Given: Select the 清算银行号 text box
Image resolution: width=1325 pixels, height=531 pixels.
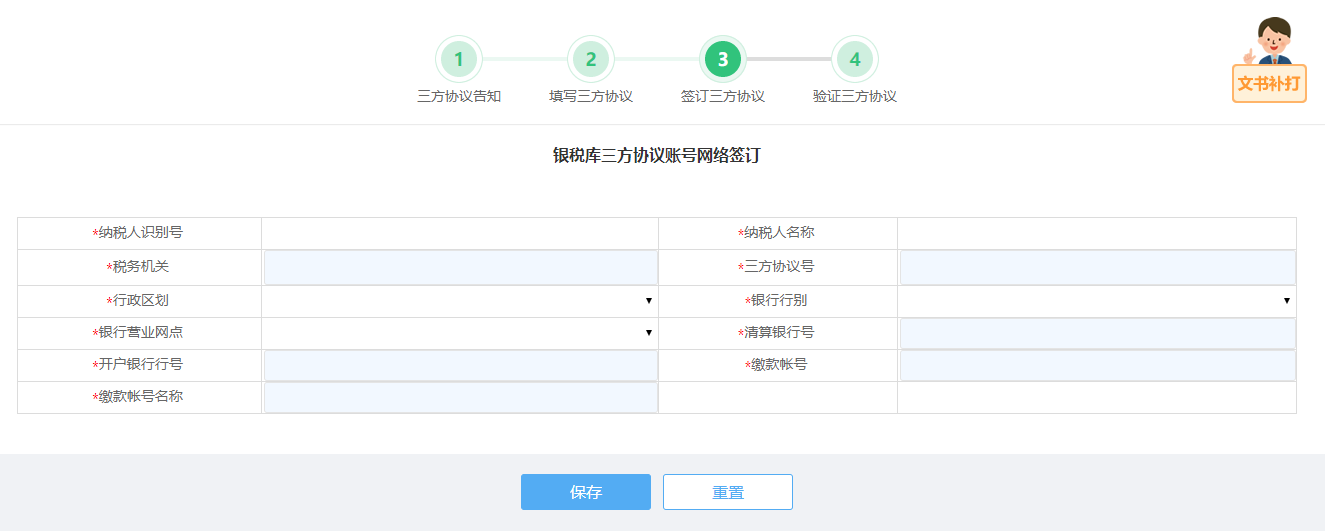Looking at the screenshot, I should tap(1097, 333).
